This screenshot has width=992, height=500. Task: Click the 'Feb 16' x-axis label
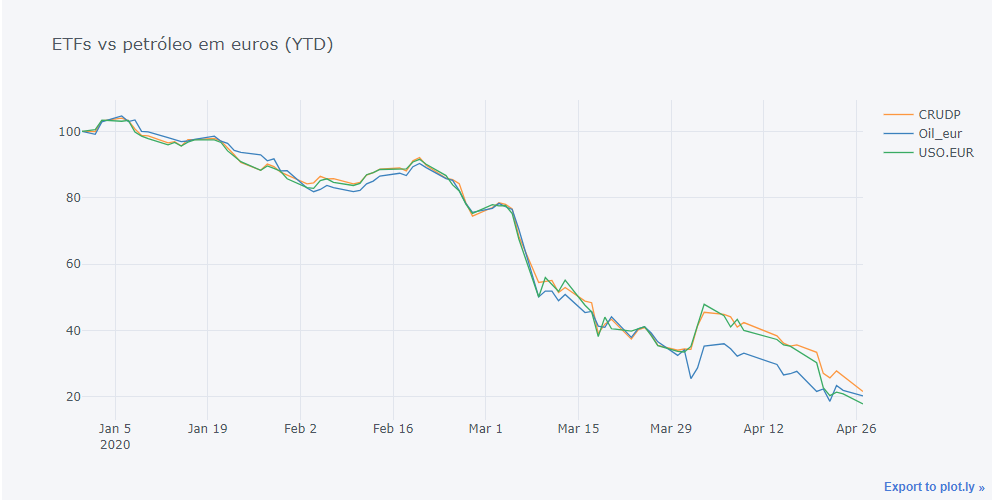point(393,428)
